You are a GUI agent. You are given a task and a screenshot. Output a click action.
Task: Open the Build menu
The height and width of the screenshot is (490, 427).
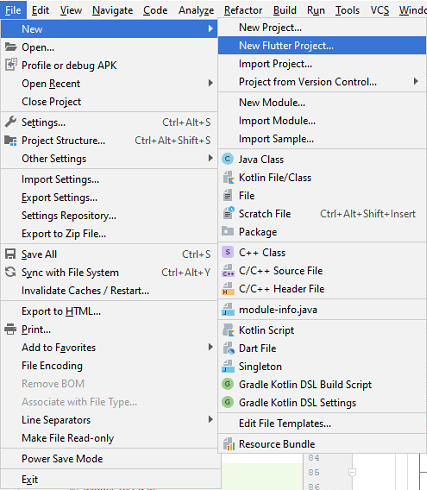[285, 10]
